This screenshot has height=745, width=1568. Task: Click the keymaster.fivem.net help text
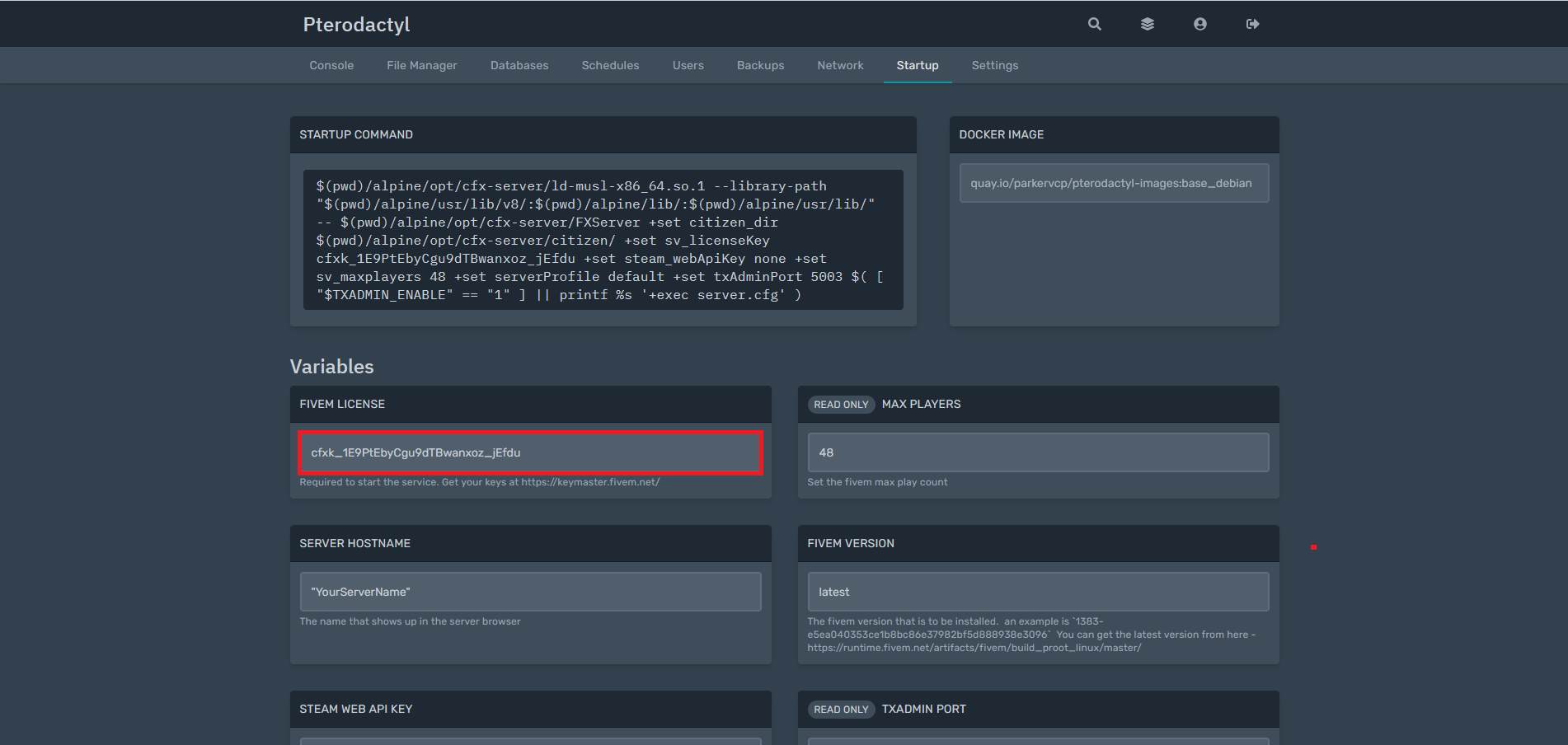point(479,482)
